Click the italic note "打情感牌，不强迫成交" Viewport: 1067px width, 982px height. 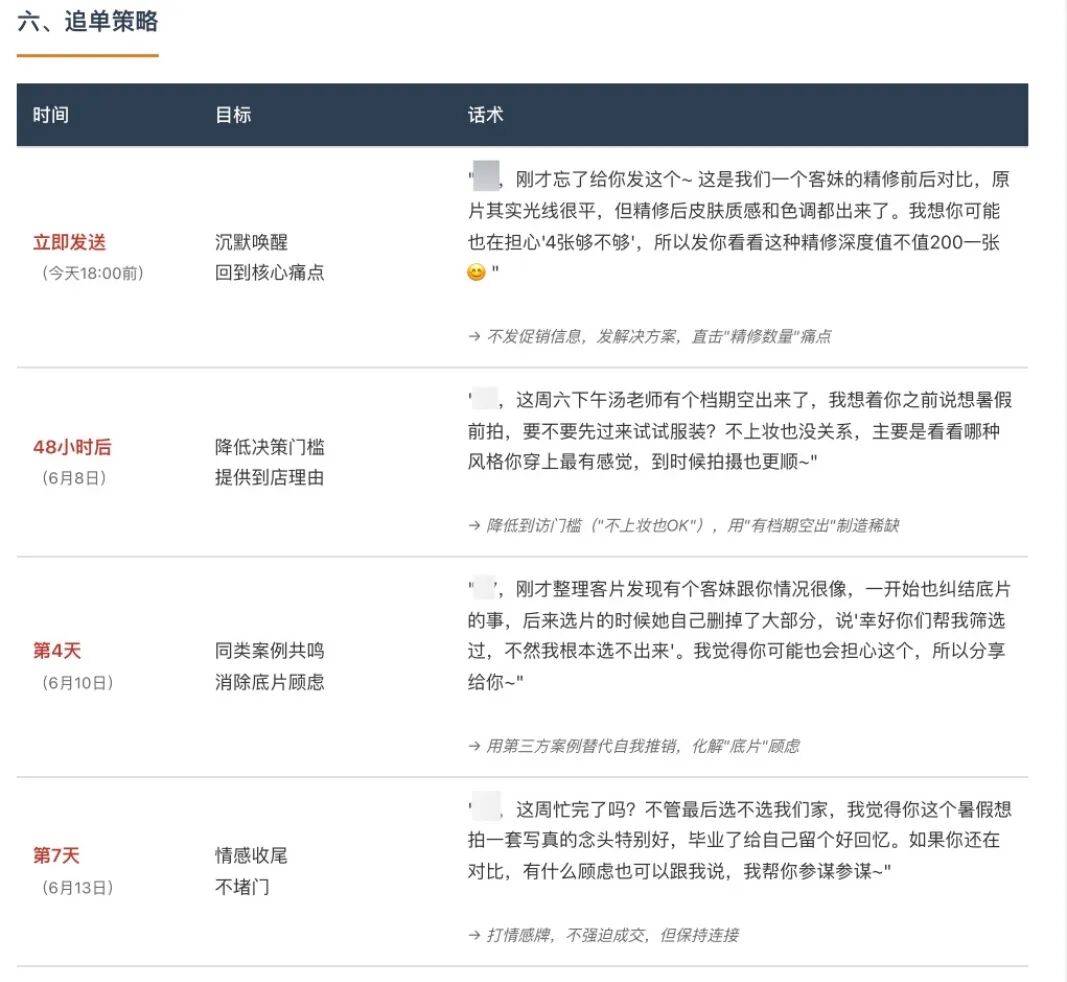604,935
